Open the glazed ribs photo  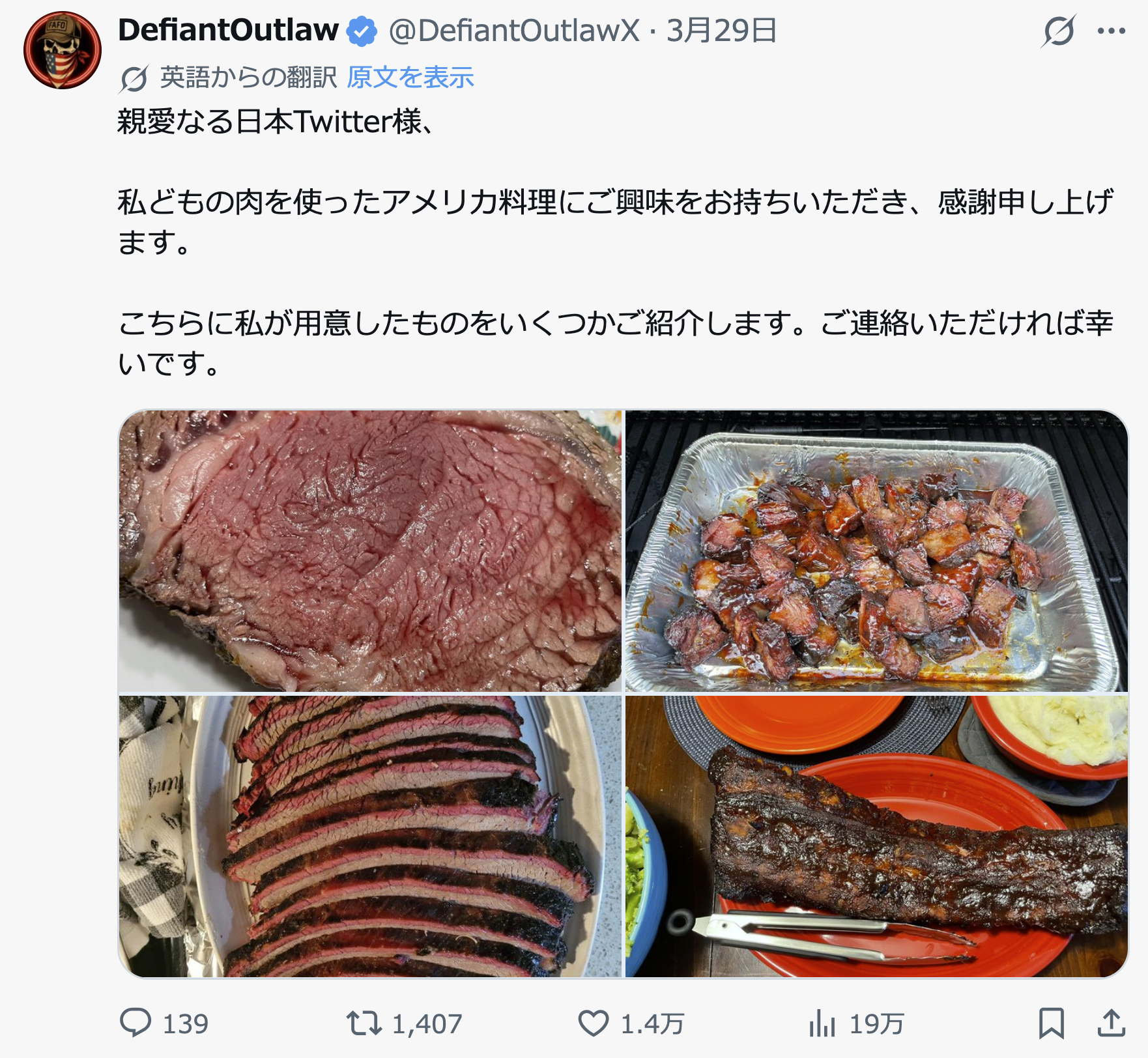coord(876,836)
